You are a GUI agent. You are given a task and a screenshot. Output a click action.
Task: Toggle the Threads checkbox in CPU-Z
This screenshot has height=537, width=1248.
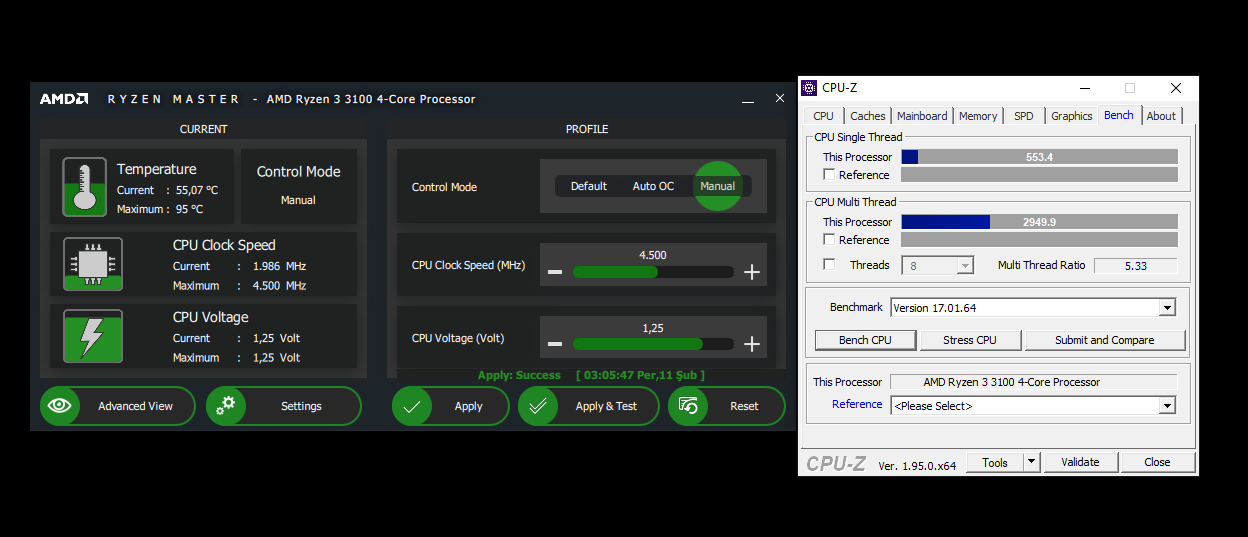click(x=829, y=264)
